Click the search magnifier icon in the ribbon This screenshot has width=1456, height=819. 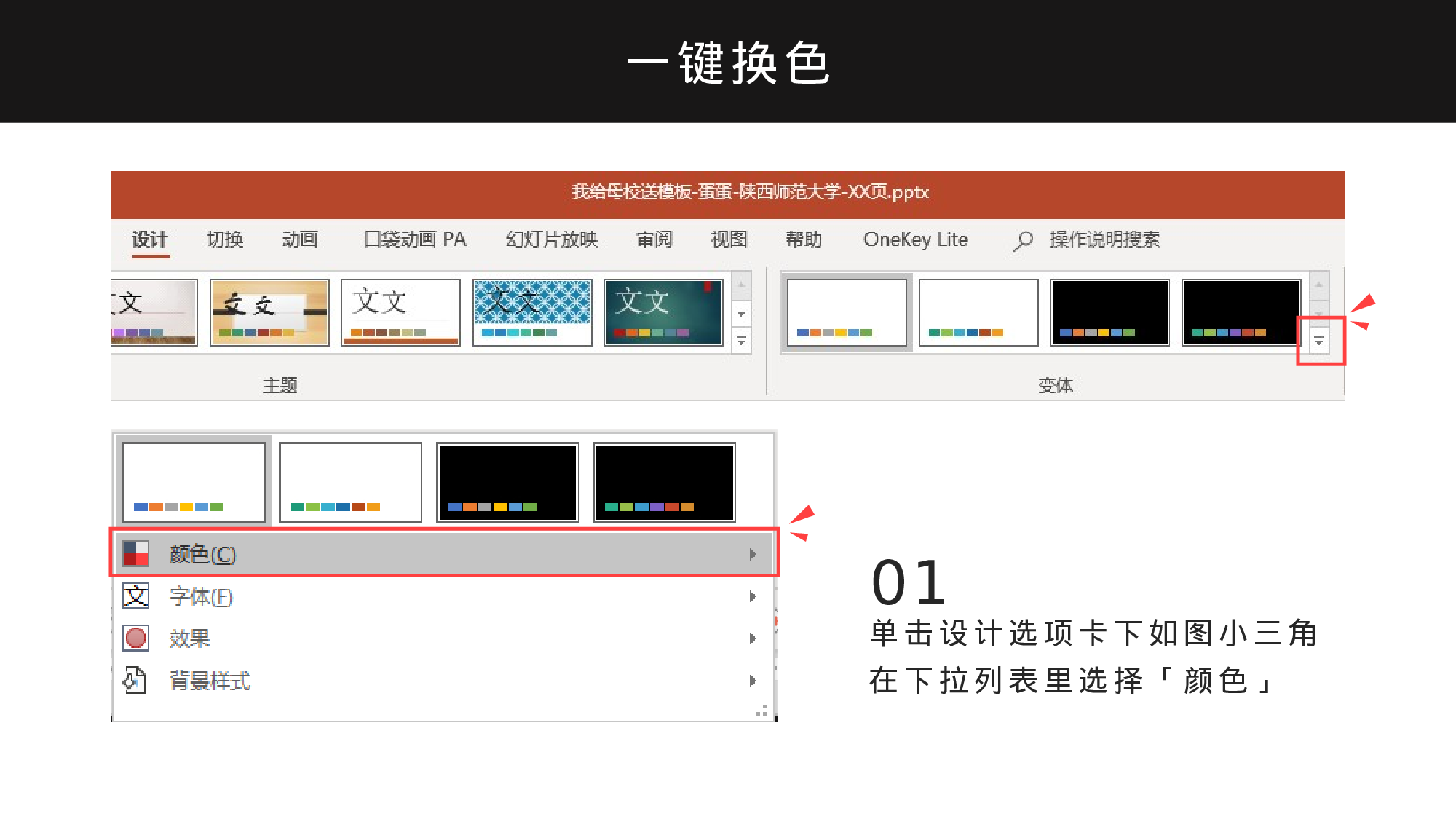click(1022, 240)
